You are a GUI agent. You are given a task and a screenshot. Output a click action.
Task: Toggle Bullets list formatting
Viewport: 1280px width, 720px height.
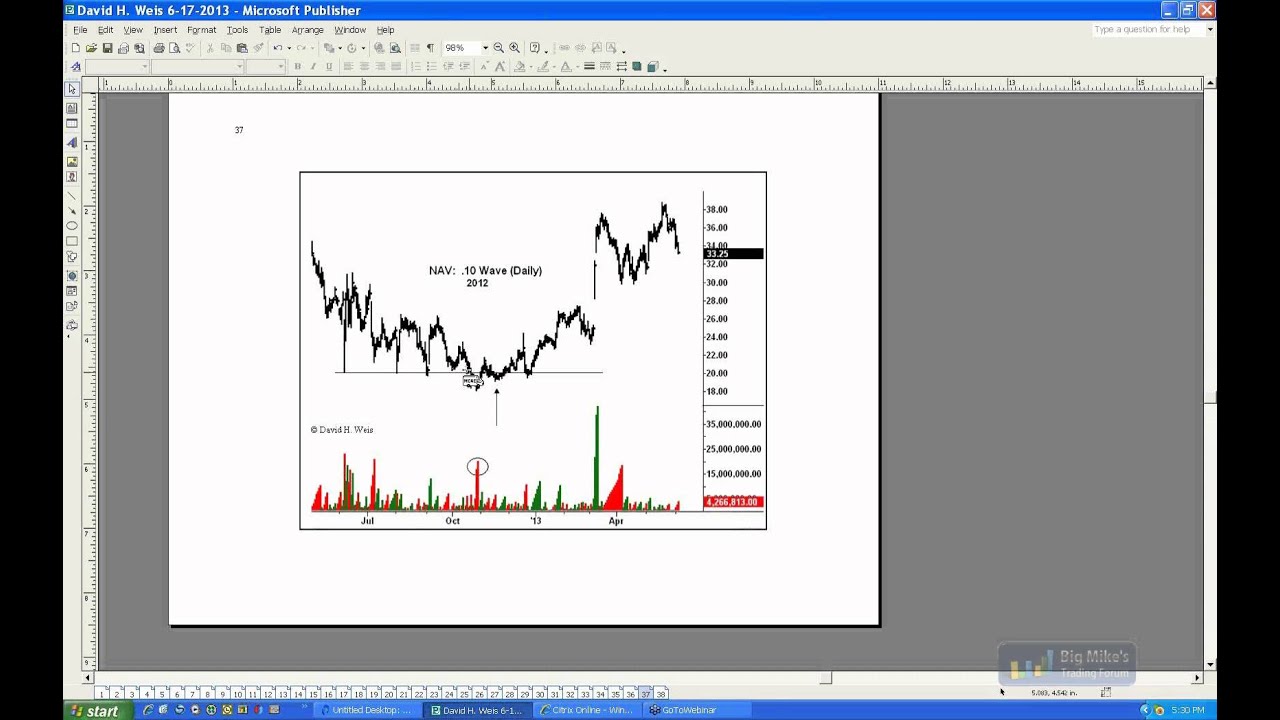(x=431, y=67)
